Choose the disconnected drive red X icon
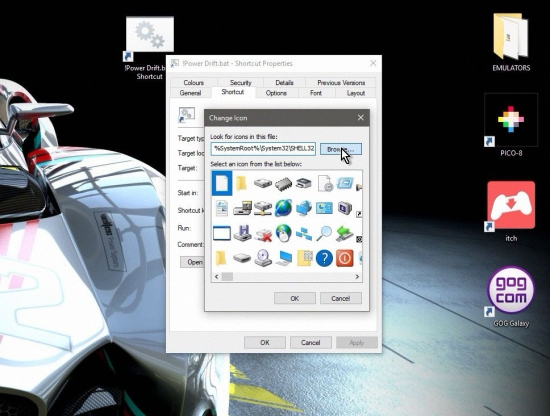Image resolution: width=550 pixels, height=416 pixels. pyautogui.click(x=263, y=234)
